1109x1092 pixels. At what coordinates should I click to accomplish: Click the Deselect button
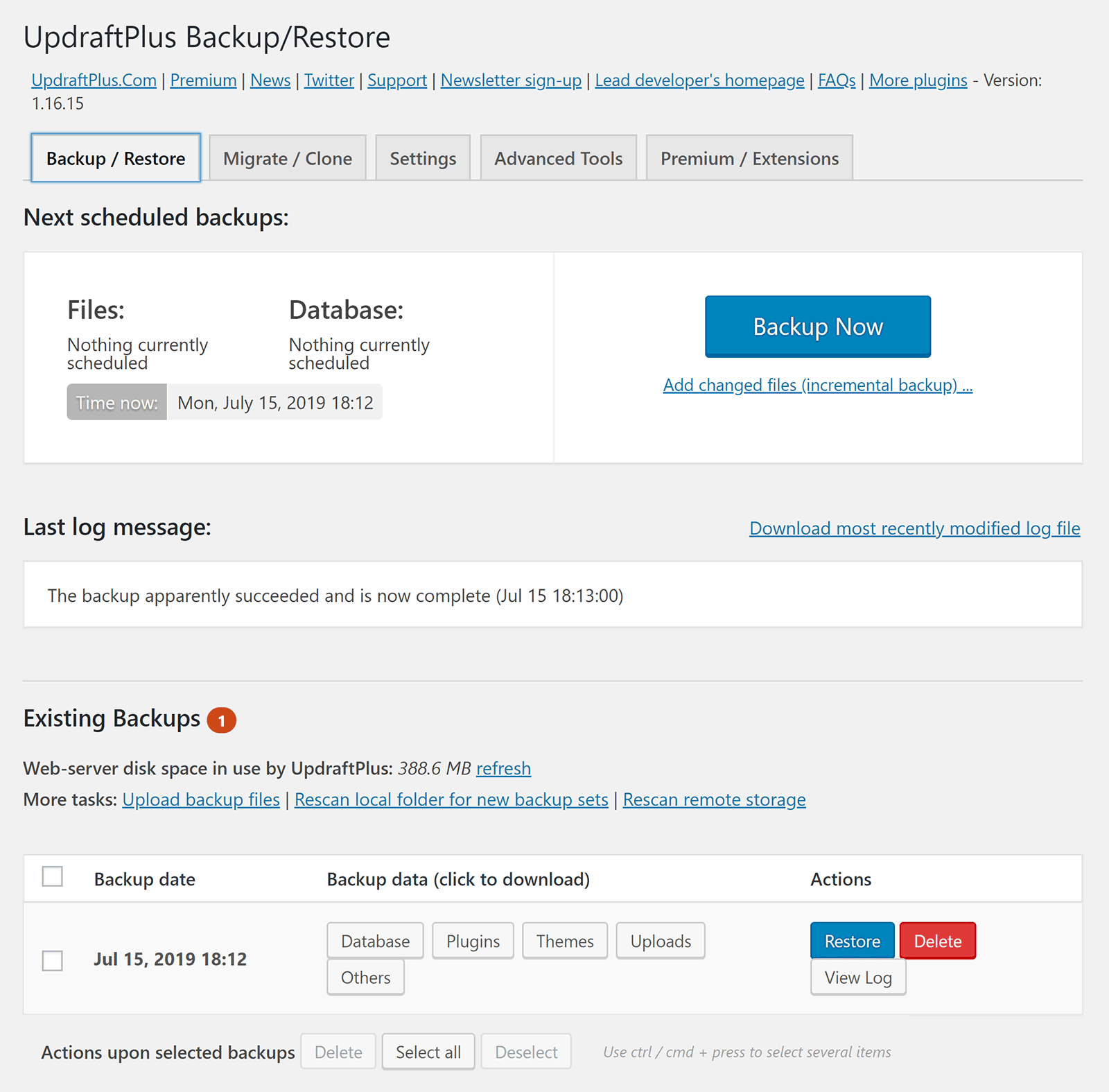526,1052
